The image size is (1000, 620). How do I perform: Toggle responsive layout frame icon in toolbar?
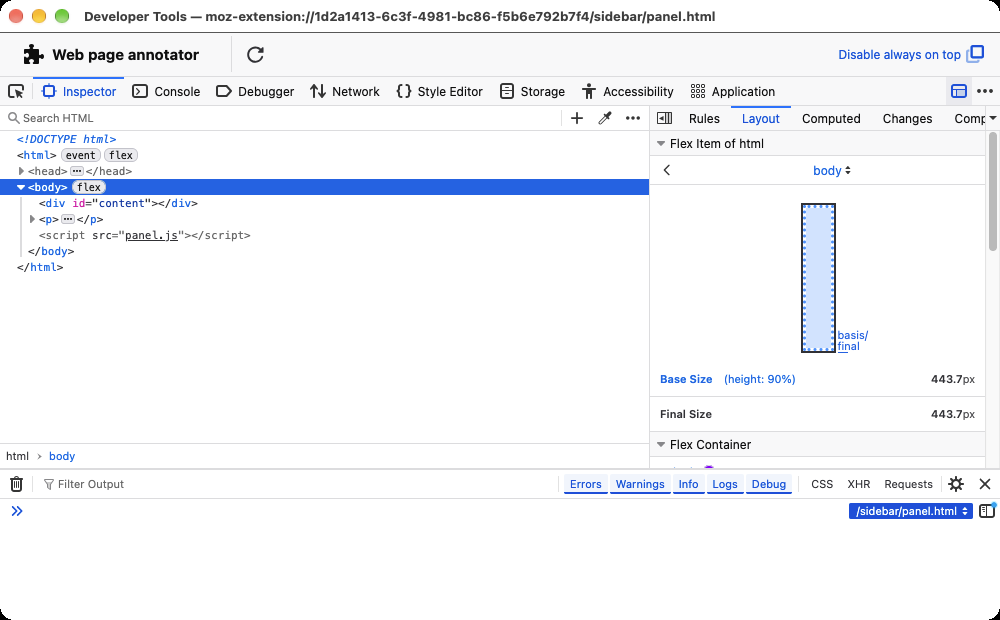[959, 91]
